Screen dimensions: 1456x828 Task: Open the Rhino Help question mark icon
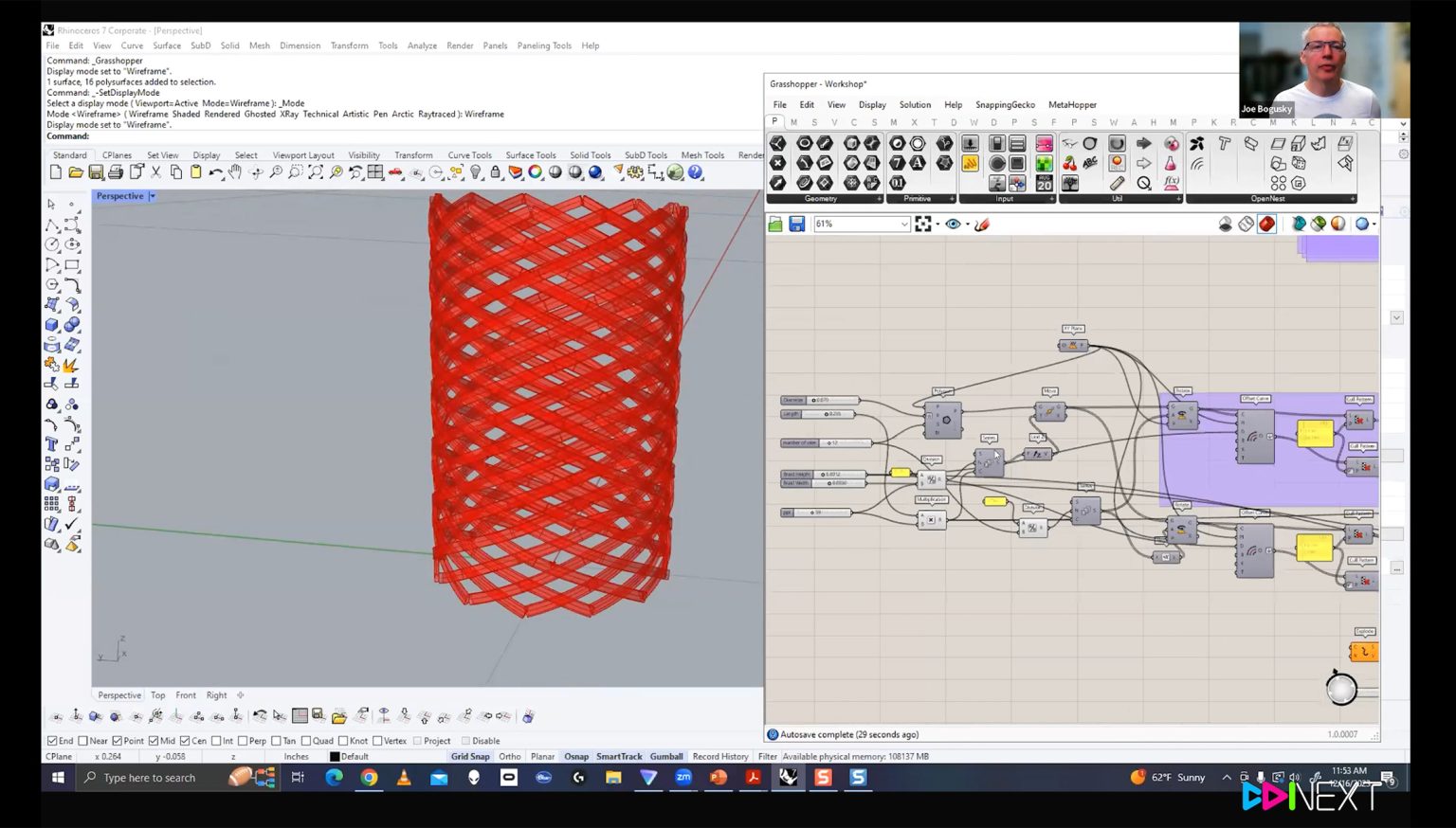tap(696, 172)
